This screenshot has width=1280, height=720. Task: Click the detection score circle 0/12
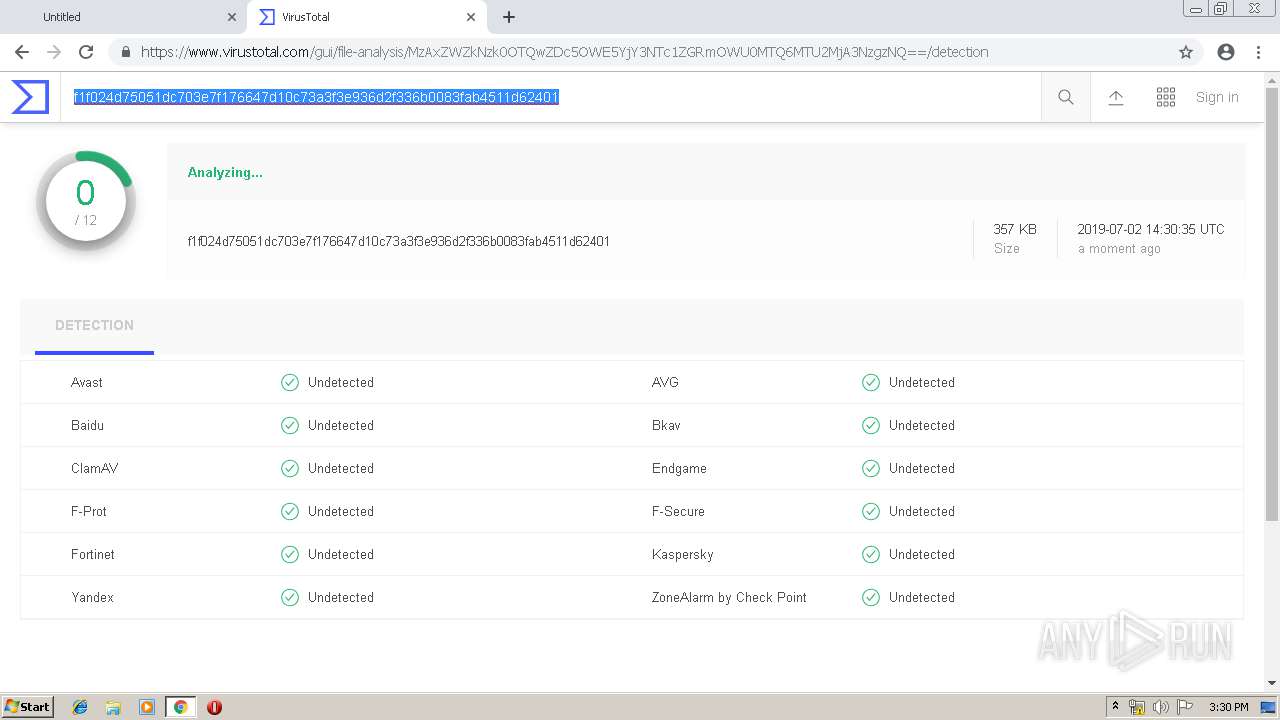[86, 201]
